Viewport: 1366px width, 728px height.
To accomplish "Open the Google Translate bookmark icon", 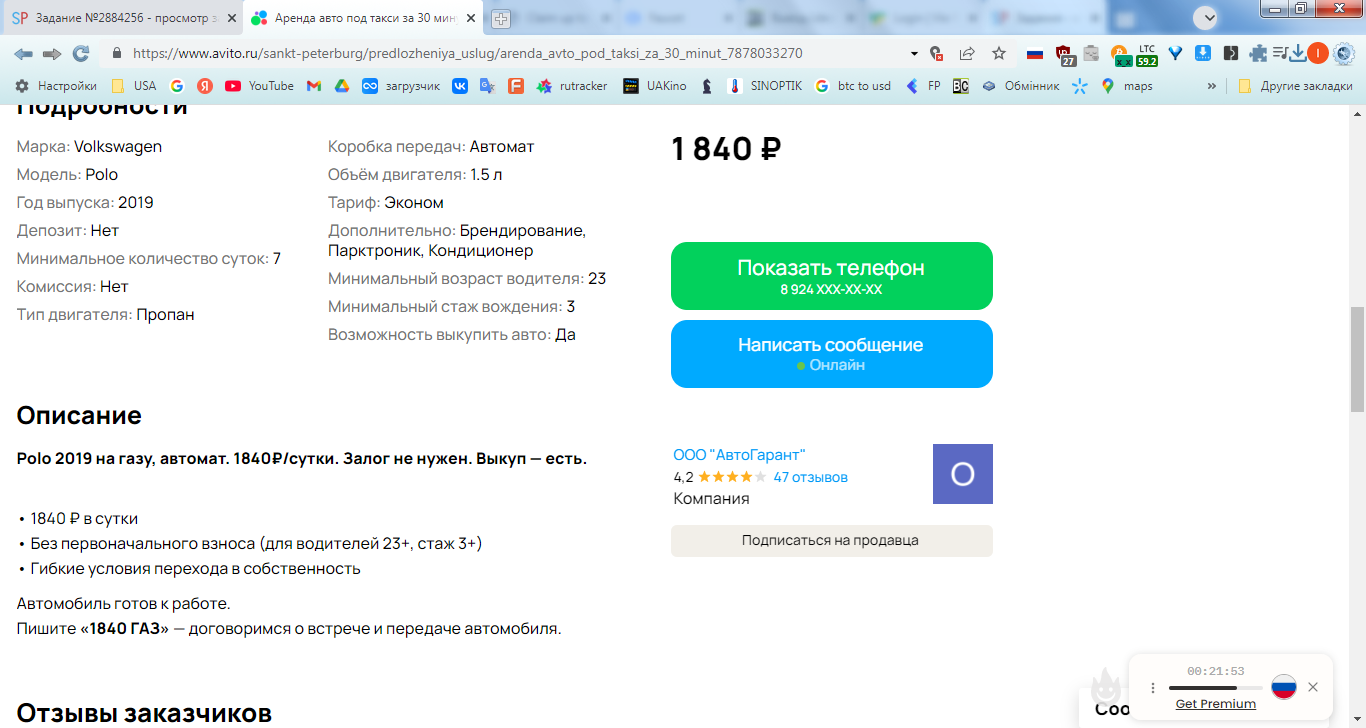I will (x=487, y=86).
